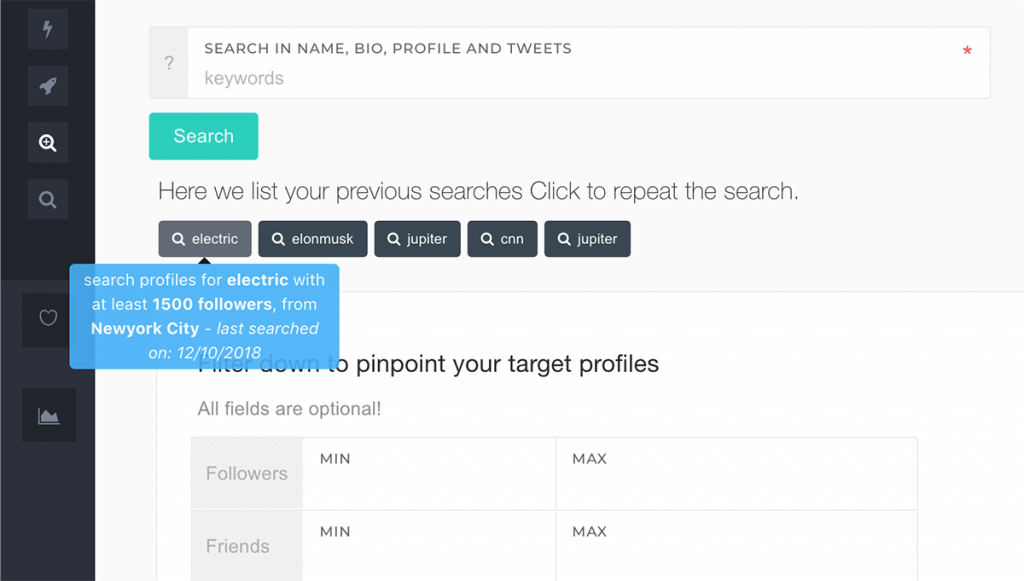Click the question mark help icon
The height and width of the screenshot is (581, 1024).
169,63
